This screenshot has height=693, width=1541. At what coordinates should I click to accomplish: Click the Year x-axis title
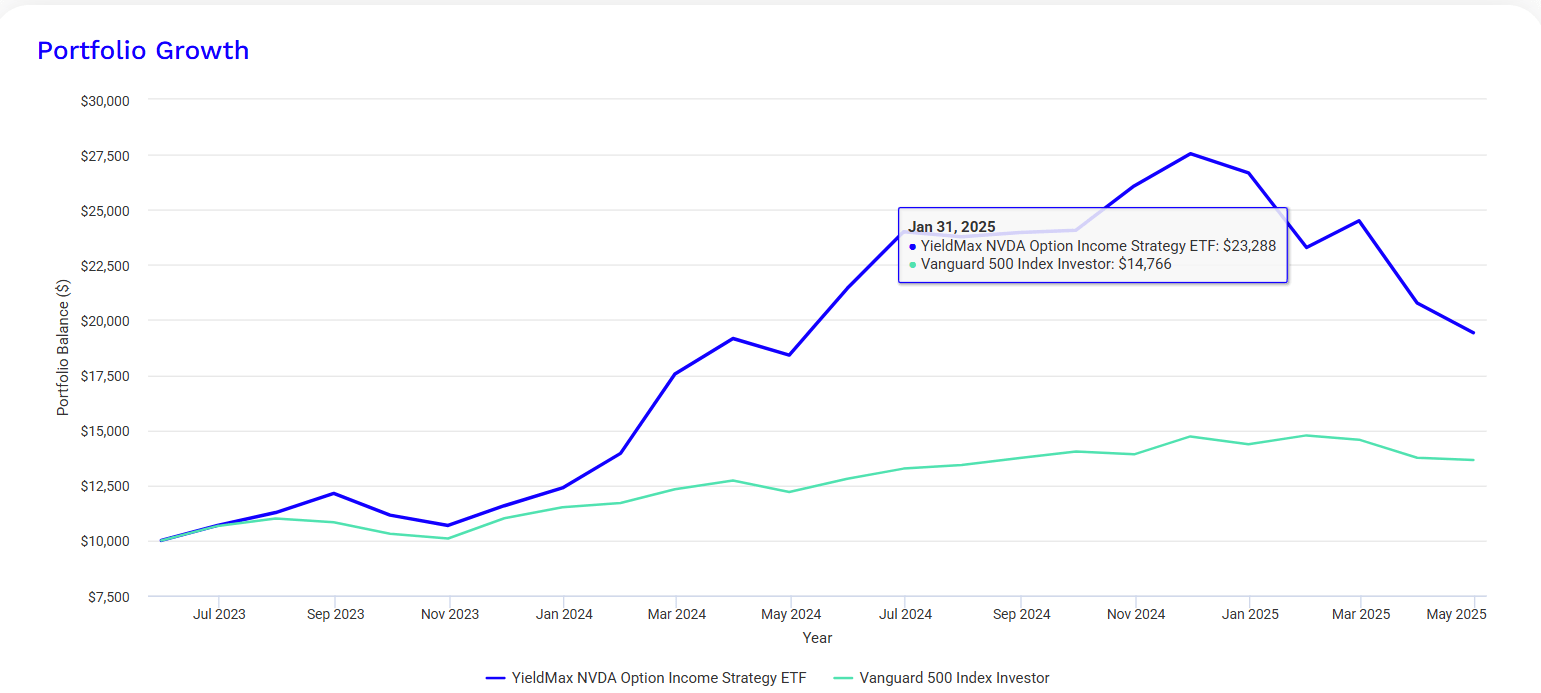pos(817,637)
